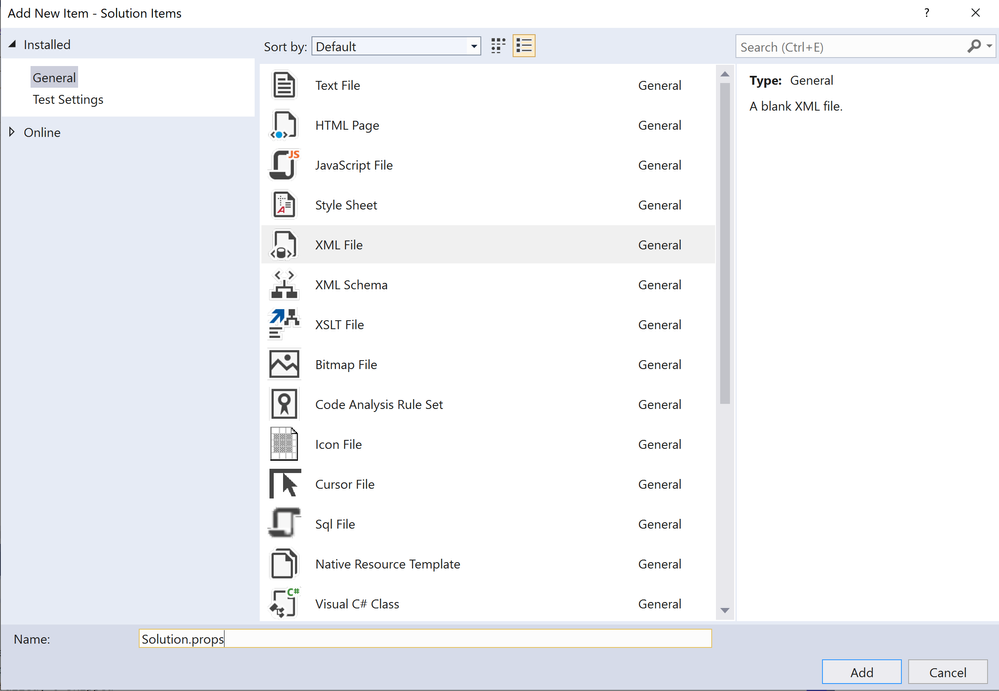Click the 'Code Analysis Rule Set' label
This screenshot has width=999, height=691.
click(x=379, y=404)
